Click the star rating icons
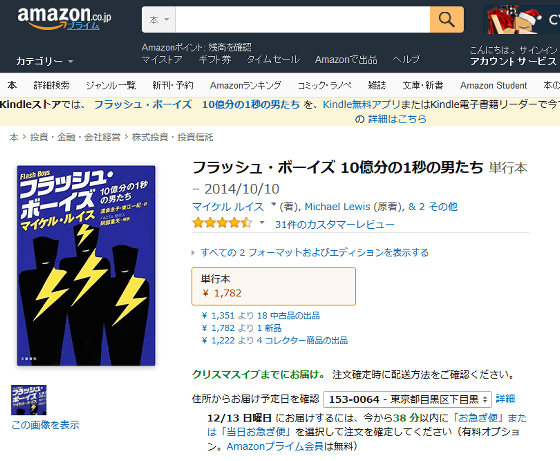Viewport: 560px width, 461px height. pos(222,224)
